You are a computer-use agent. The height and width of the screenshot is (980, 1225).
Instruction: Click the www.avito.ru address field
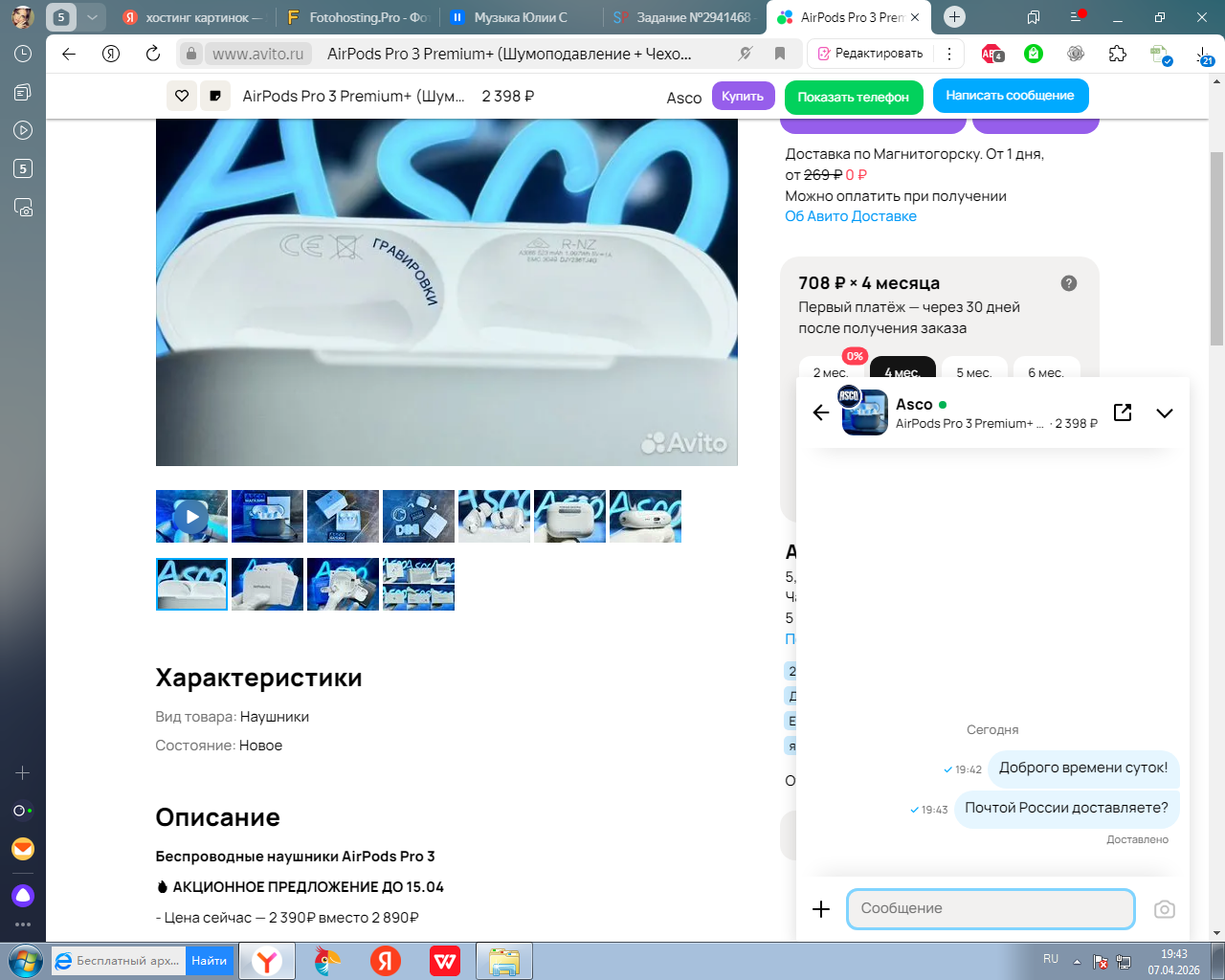pos(258,54)
